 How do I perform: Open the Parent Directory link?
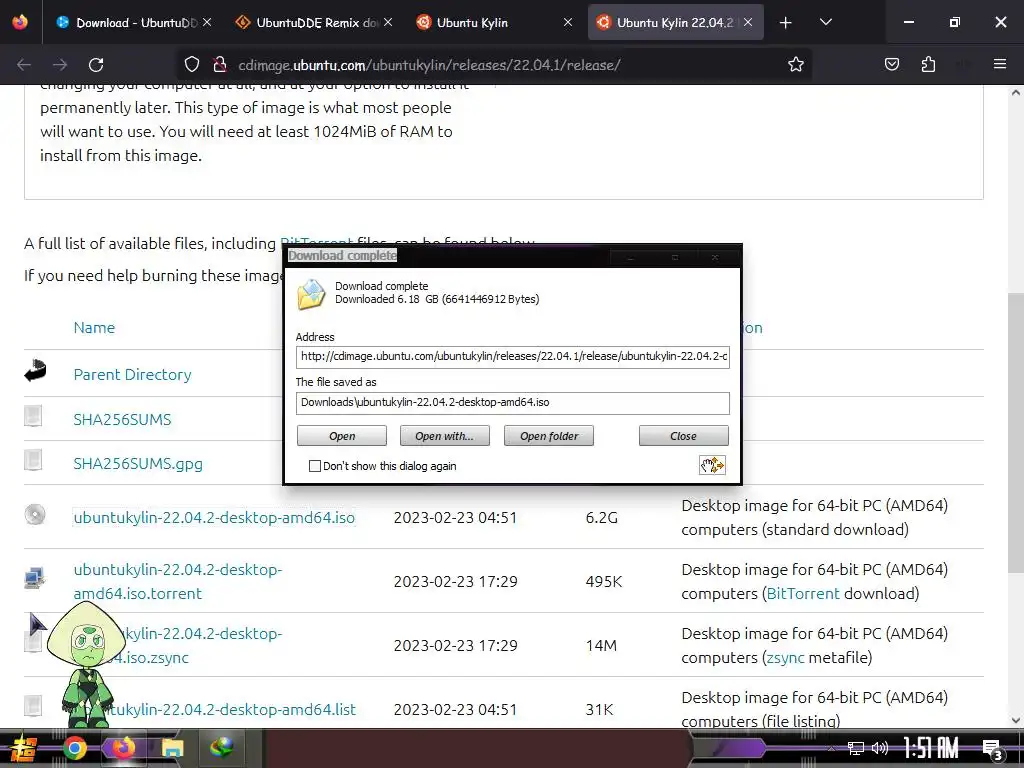[133, 375]
